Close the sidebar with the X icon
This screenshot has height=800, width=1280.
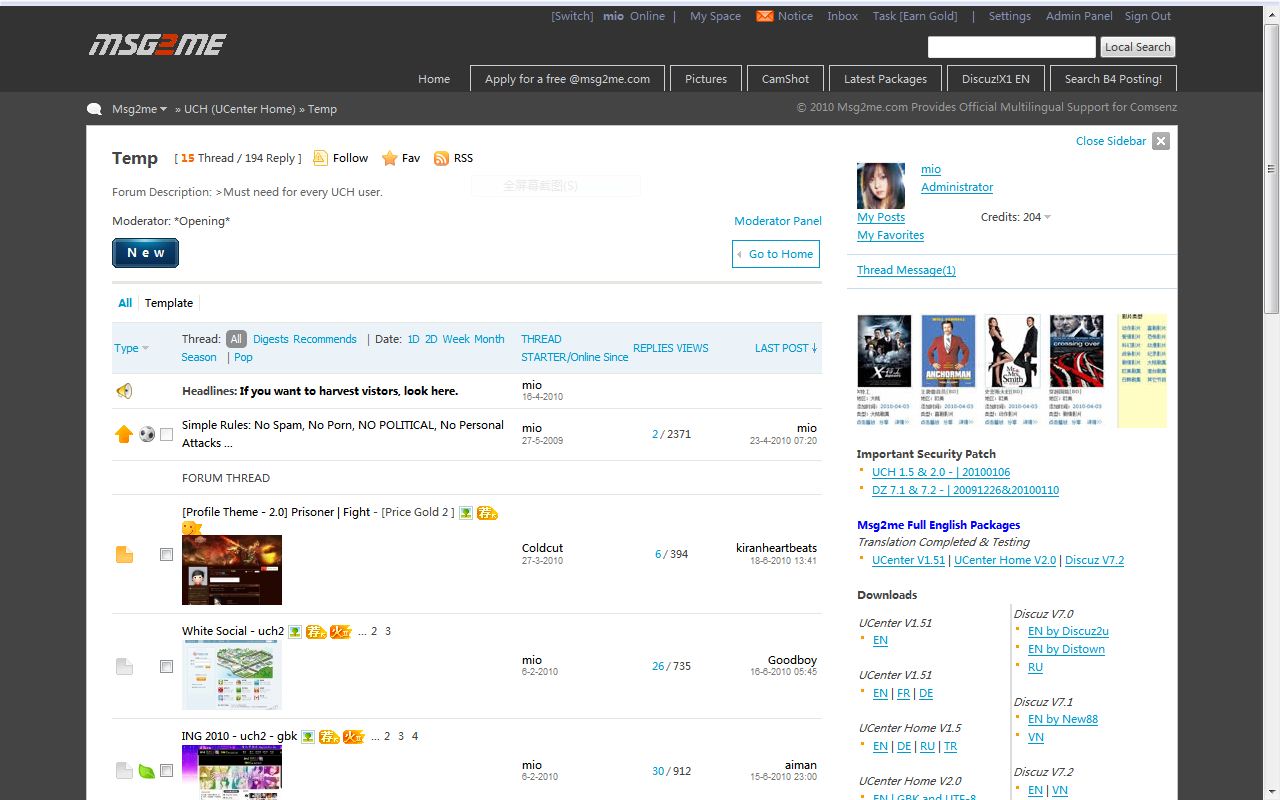coord(1161,141)
